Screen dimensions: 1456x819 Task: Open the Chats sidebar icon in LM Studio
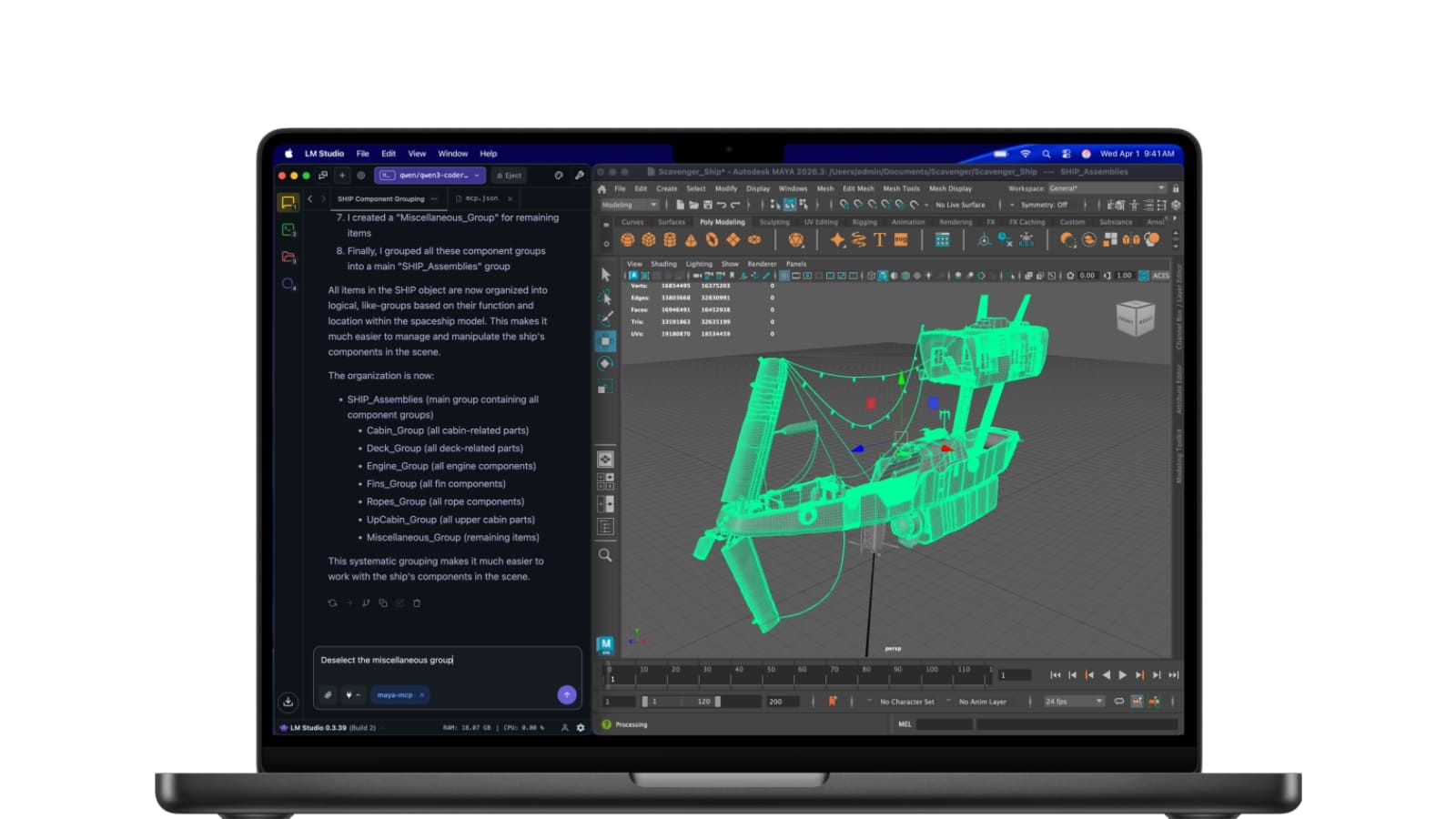point(288,202)
